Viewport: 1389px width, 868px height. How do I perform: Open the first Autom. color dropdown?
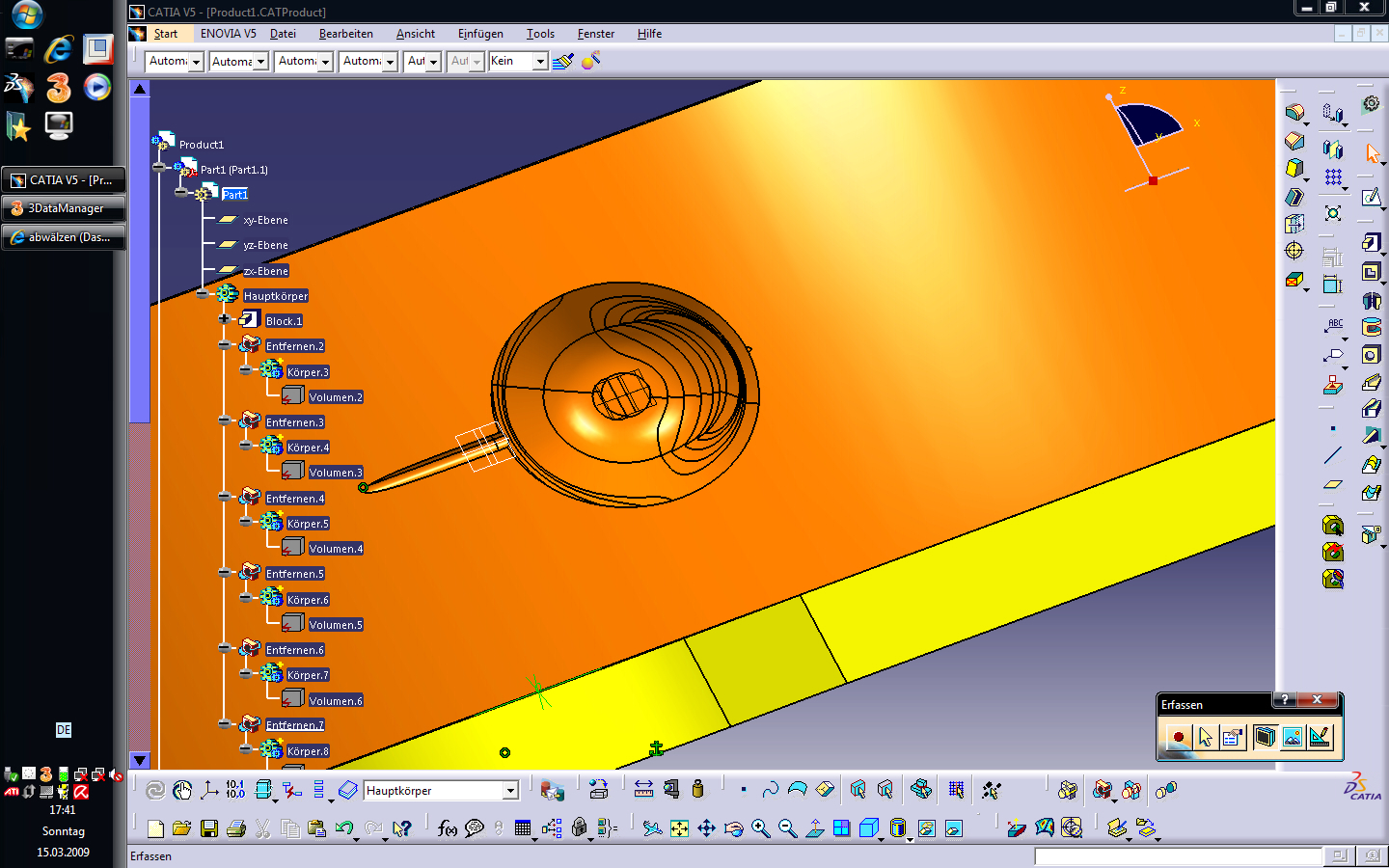196,62
